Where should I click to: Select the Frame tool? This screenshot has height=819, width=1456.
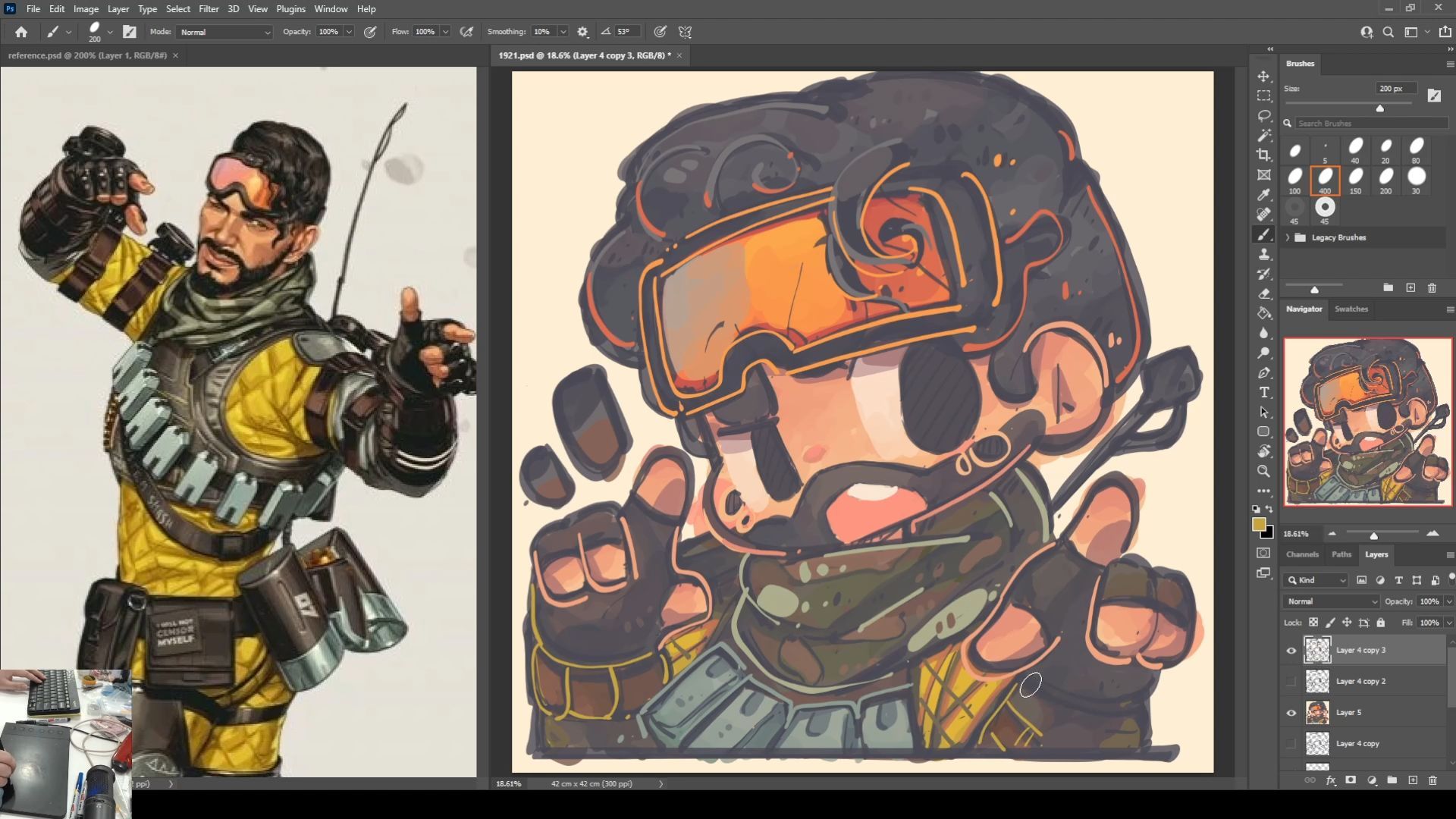click(1263, 175)
